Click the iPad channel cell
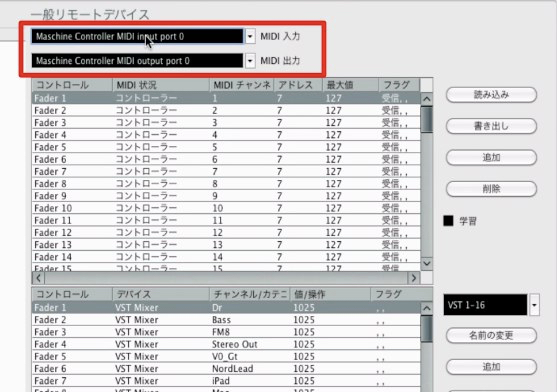The height and width of the screenshot is (392, 557). pyautogui.click(x=221, y=381)
